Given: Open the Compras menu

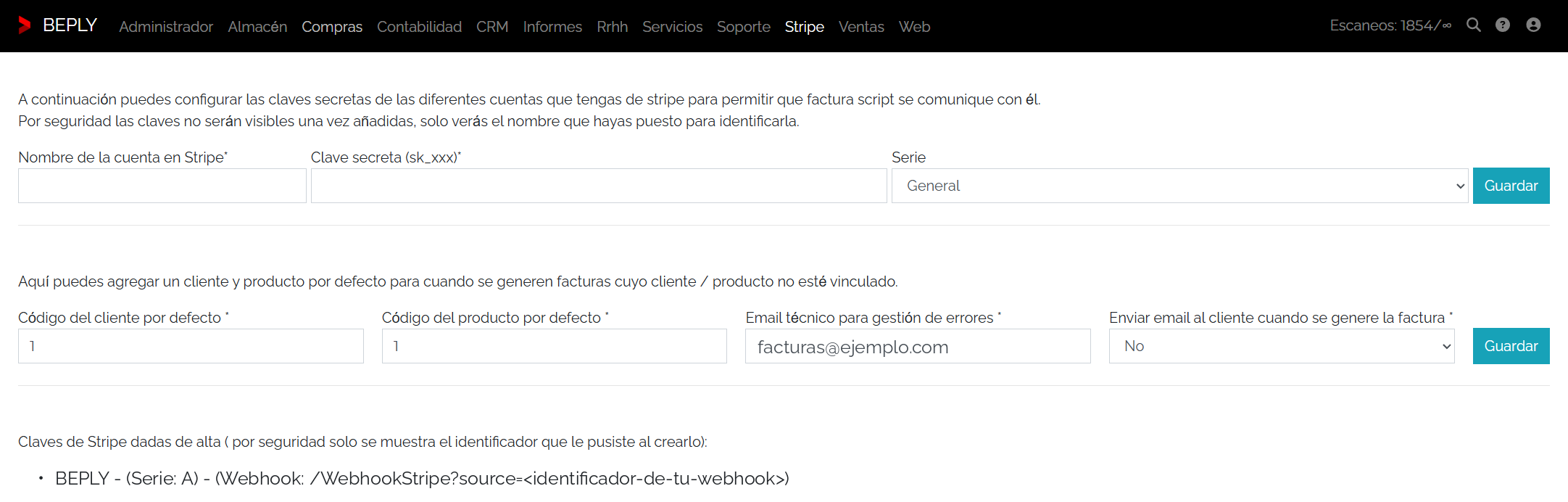Looking at the screenshot, I should (332, 27).
